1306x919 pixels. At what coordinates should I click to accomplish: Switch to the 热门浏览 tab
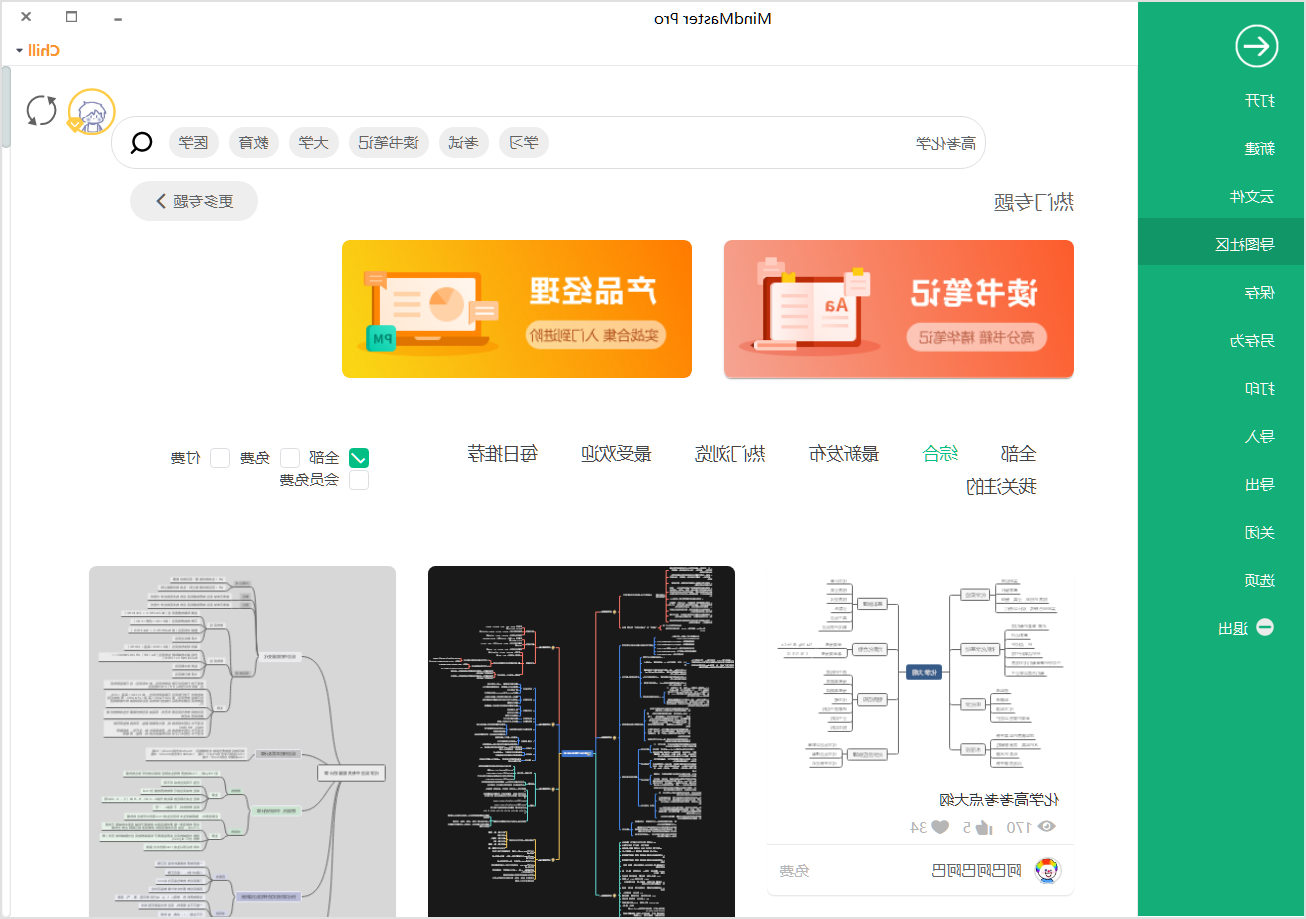click(730, 454)
